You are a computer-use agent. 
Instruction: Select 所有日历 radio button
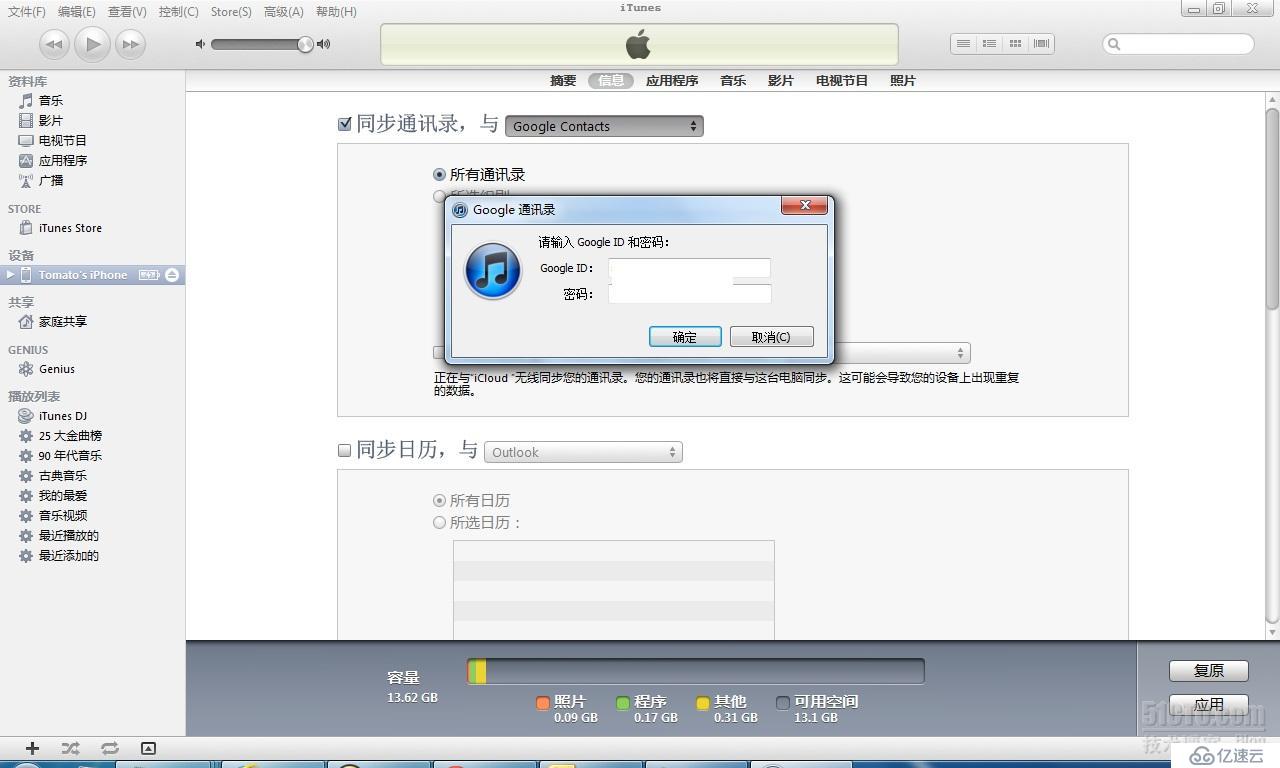point(439,501)
